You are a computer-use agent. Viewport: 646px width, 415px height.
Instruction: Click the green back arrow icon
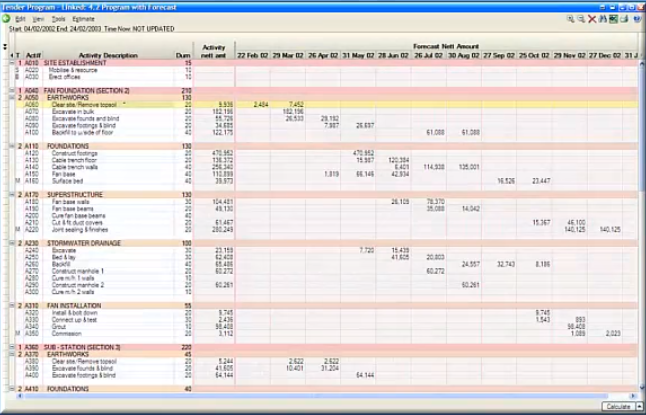click(x=7, y=18)
